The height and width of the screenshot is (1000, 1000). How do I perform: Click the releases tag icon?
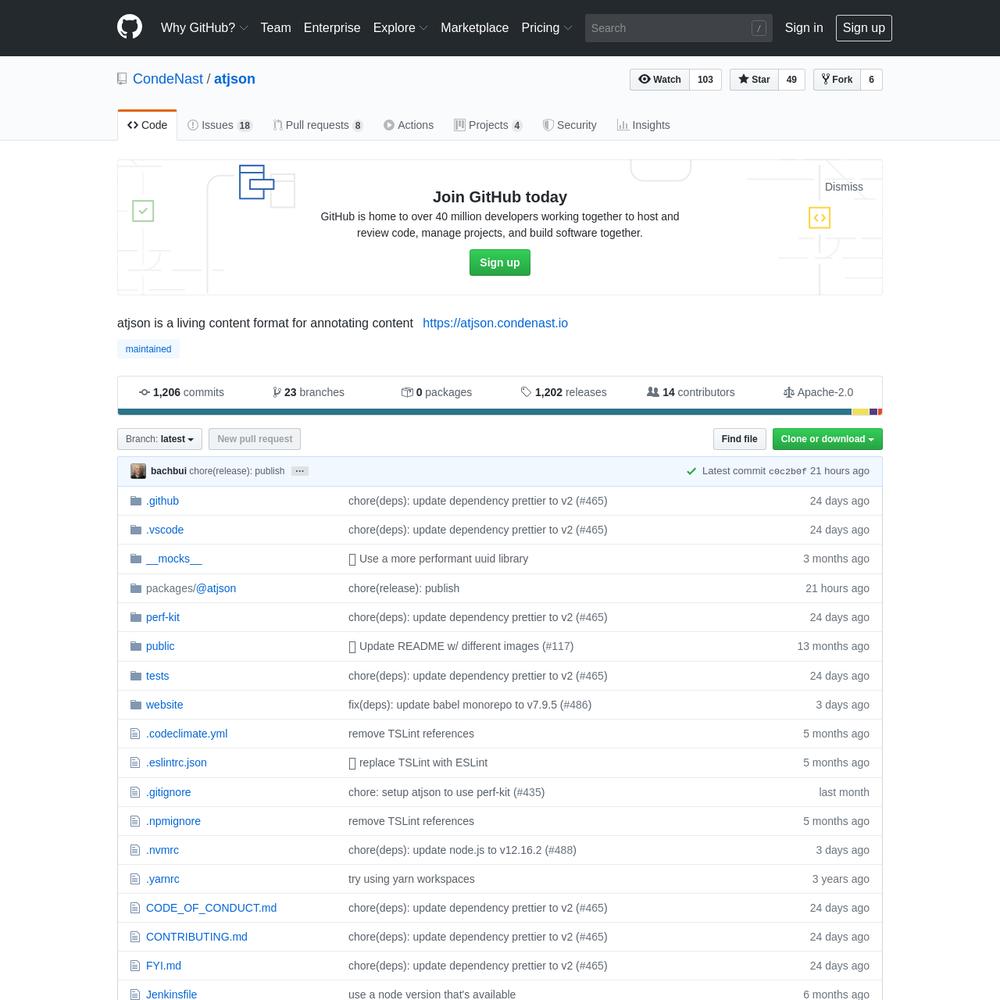pos(526,392)
